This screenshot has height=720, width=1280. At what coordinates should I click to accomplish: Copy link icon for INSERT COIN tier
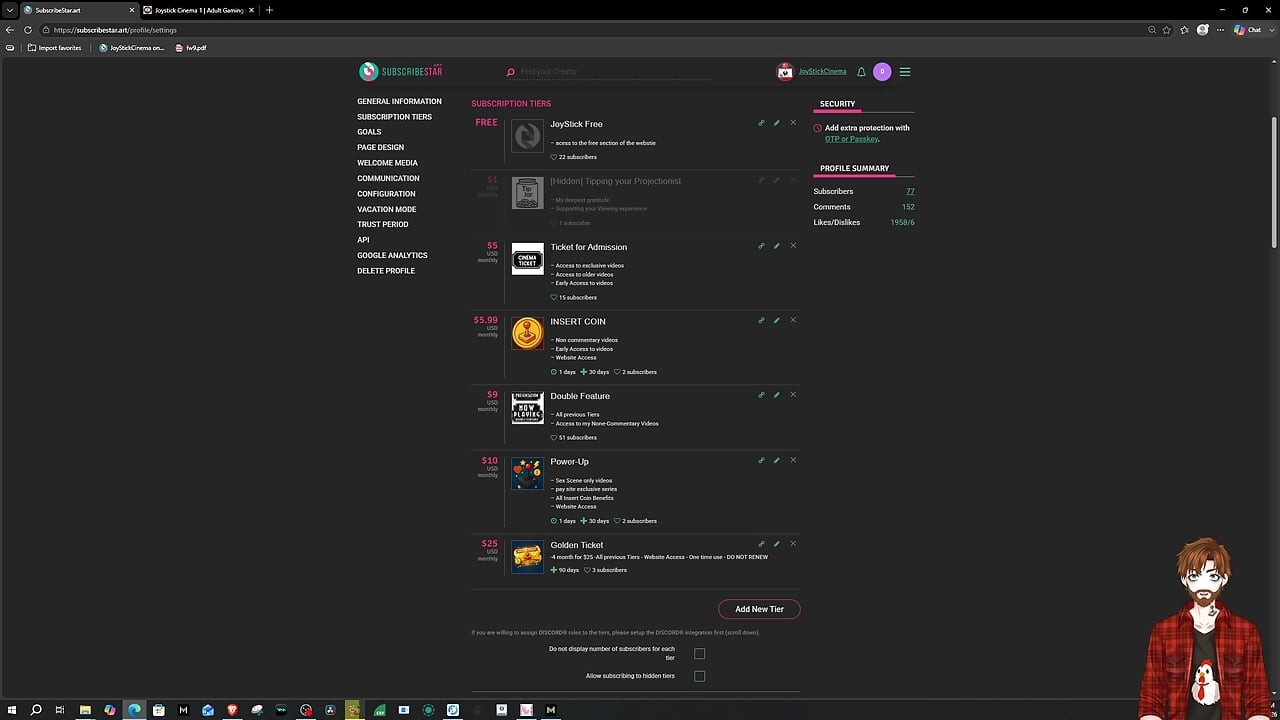click(761, 320)
